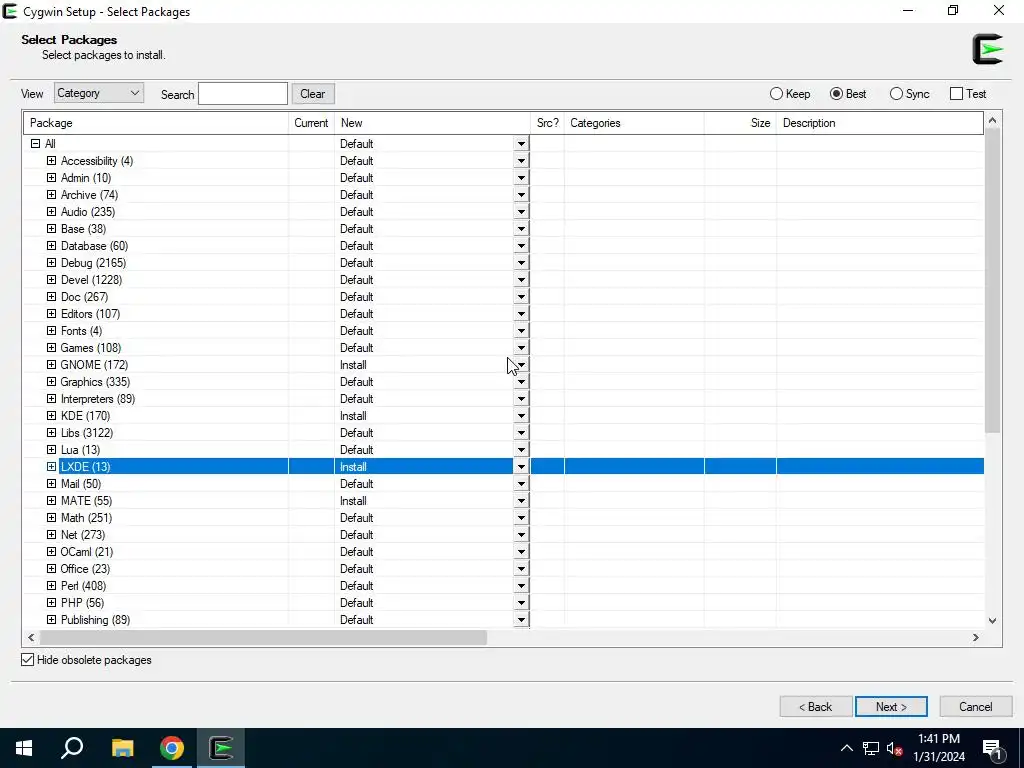Expand MATE (55) category

[x=52, y=500]
